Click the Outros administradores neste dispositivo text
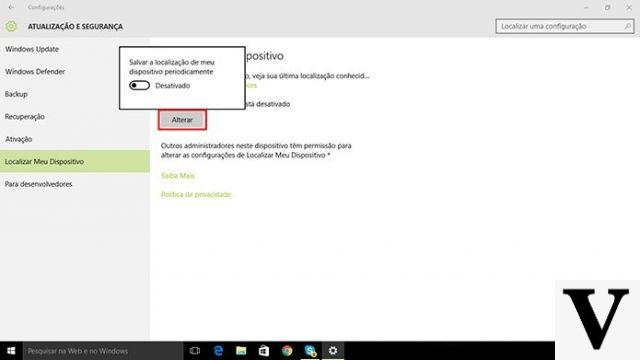Viewport: 640px width, 360px height. point(256,150)
